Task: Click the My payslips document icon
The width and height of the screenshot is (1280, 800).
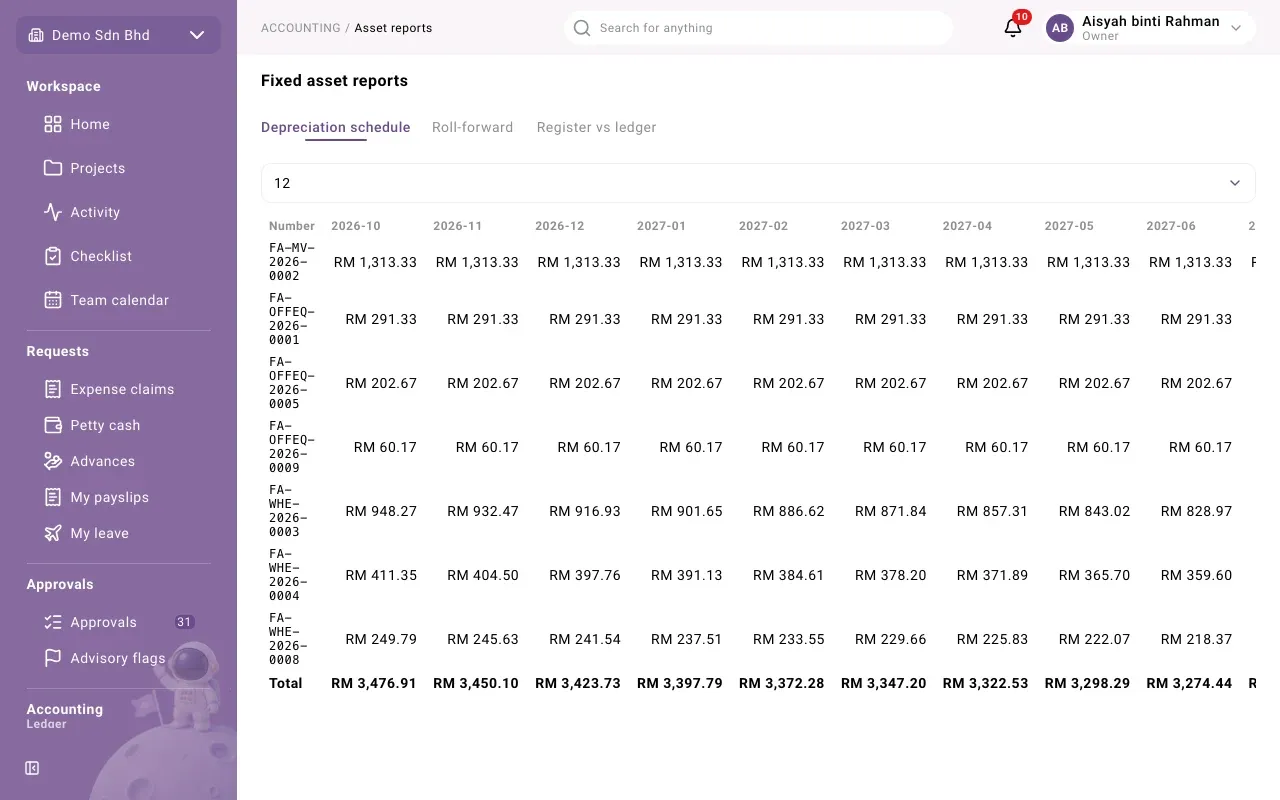Action: coord(53,497)
